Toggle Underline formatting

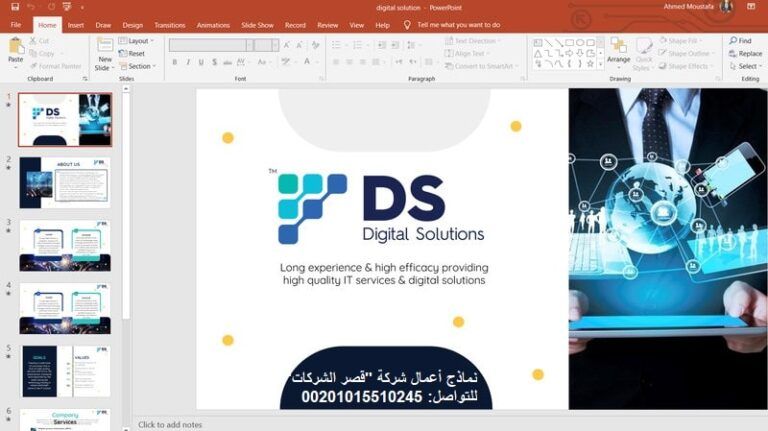[x=201, y=62]
